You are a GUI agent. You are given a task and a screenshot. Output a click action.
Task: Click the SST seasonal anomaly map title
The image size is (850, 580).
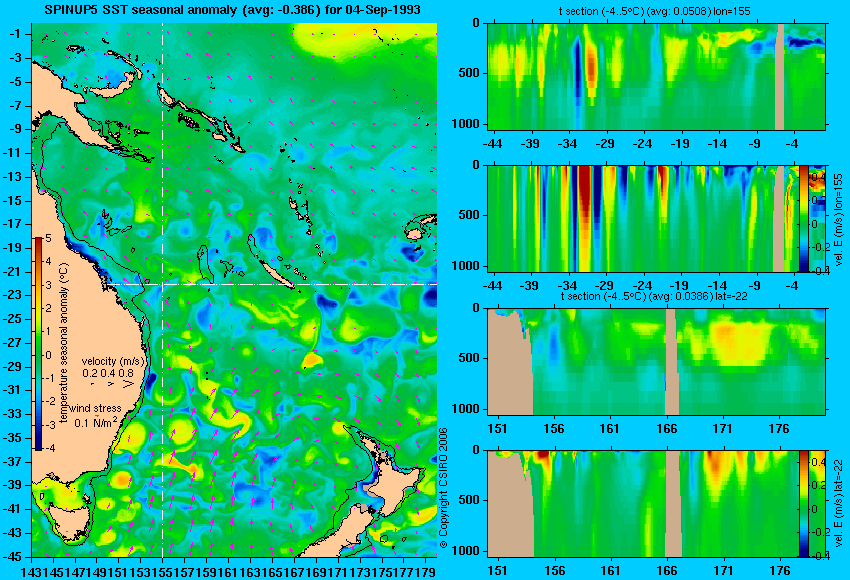pos(233,10)
